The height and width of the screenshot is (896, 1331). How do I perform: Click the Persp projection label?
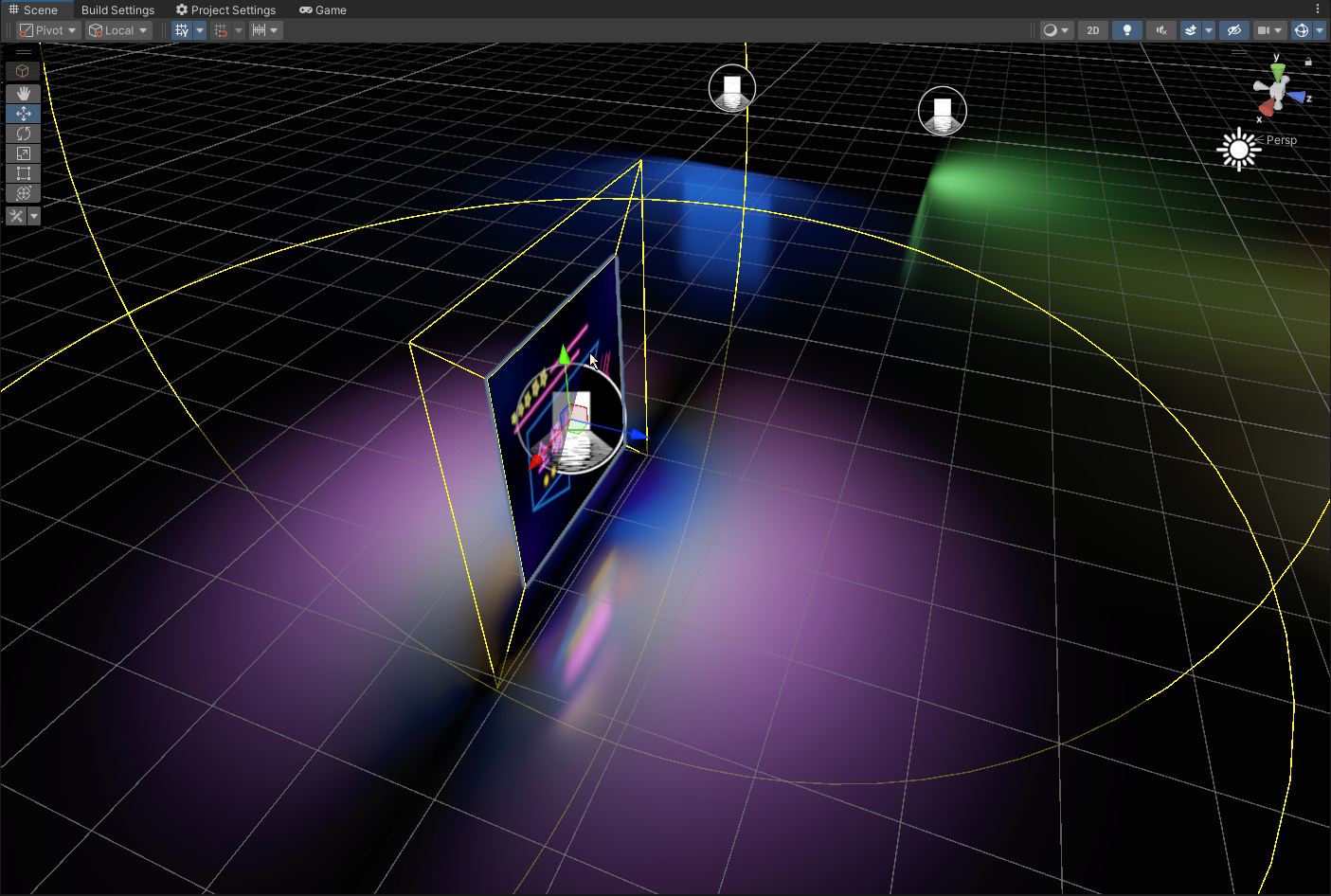click(x=1281, y=140)
